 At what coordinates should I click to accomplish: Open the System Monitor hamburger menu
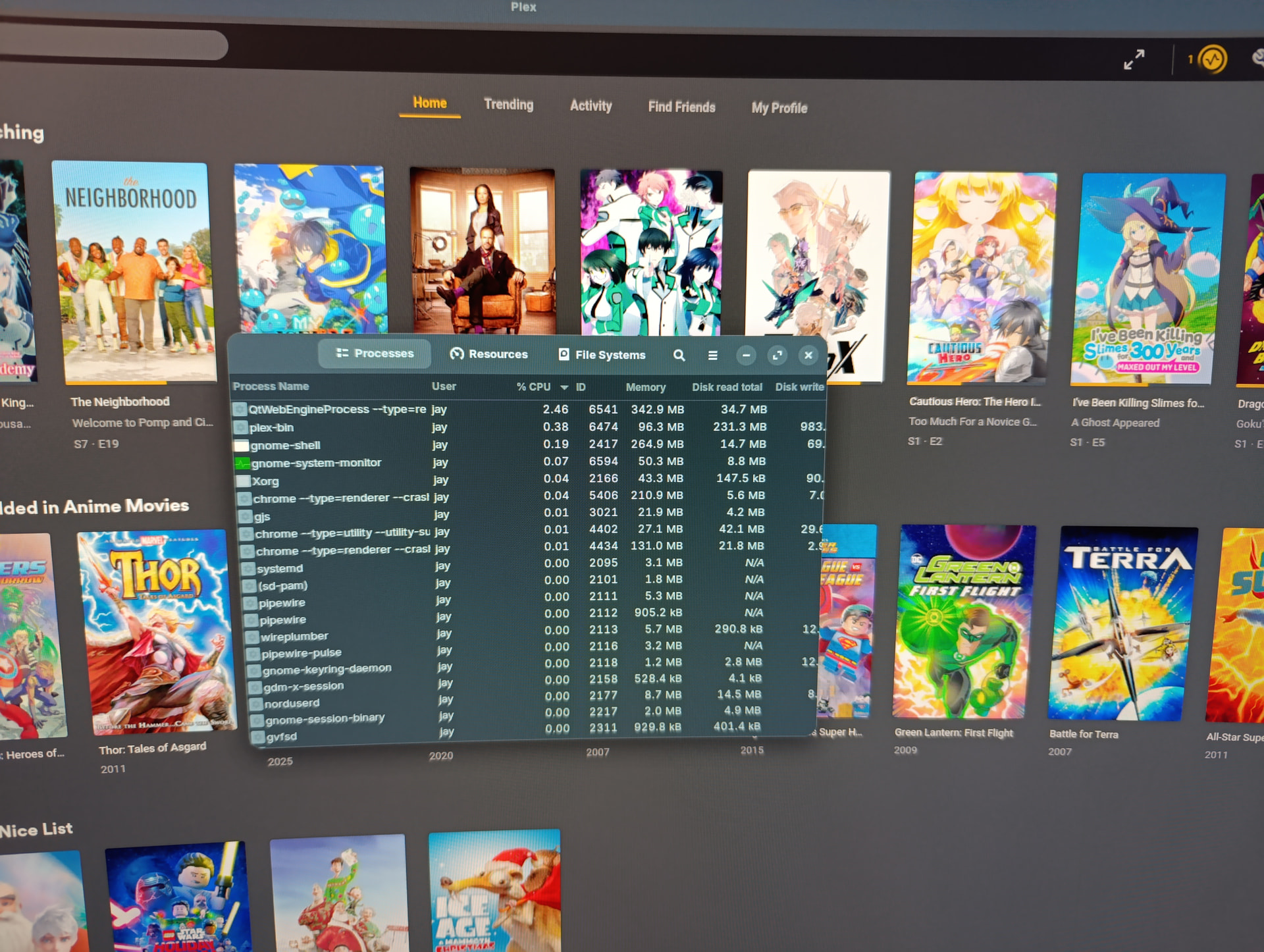[712, 356]
